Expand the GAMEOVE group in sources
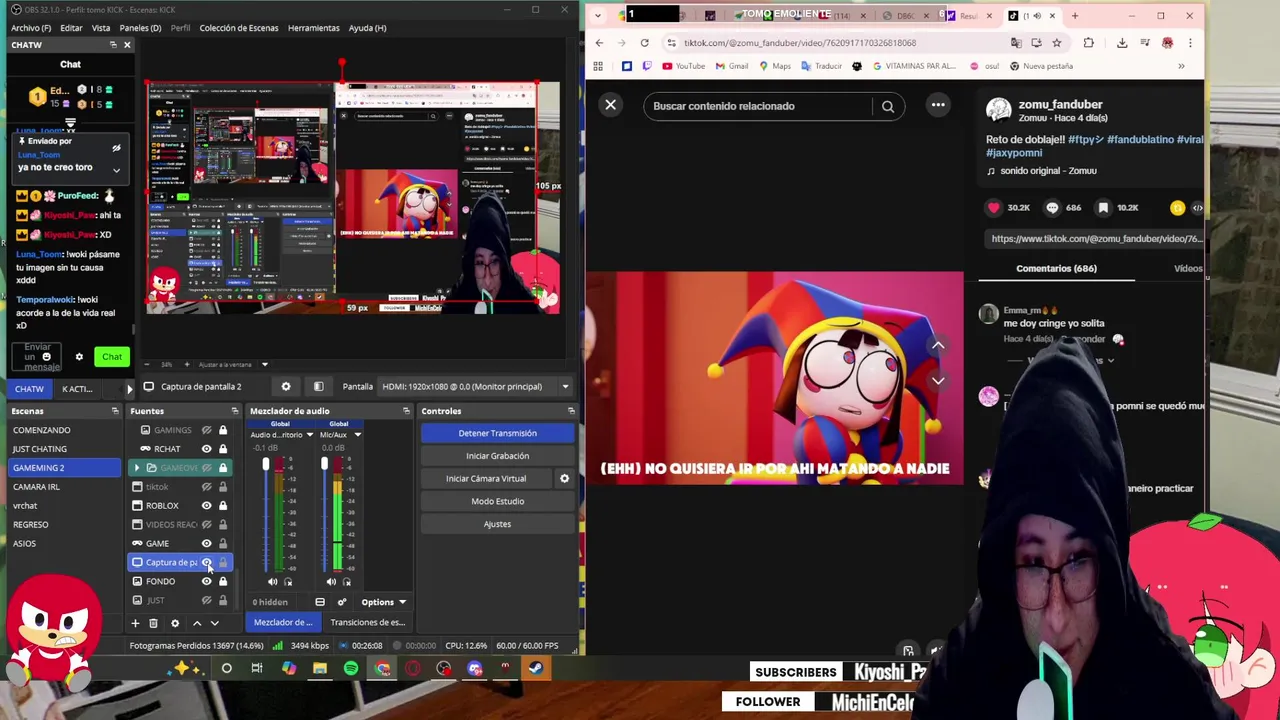Screen dimensions: 1280x720 tap(137, 468)
